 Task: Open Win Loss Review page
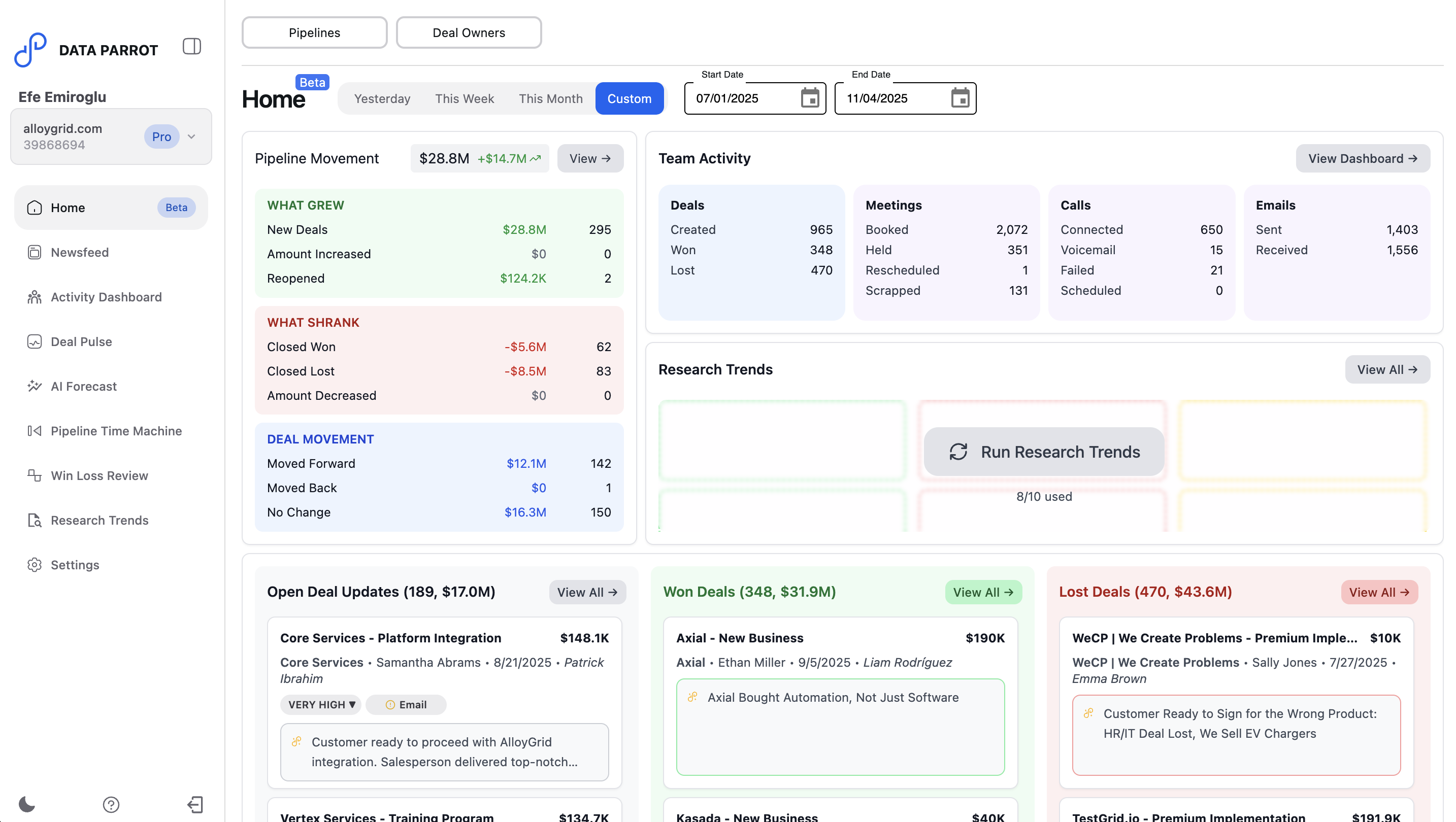(x=100, y=475)
